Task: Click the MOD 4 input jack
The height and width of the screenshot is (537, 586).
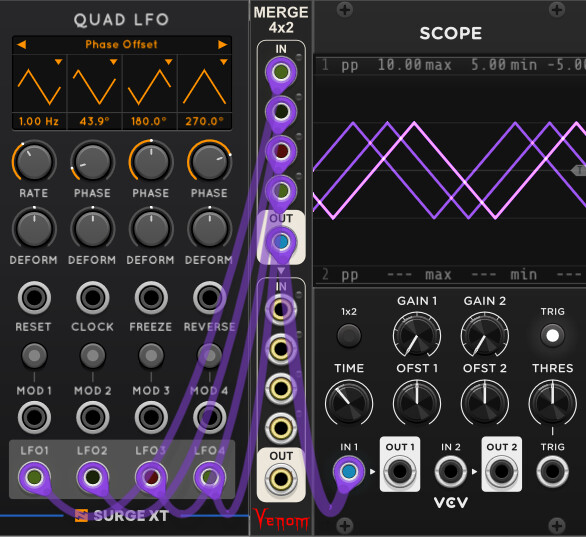Action: tap(210, 417)
